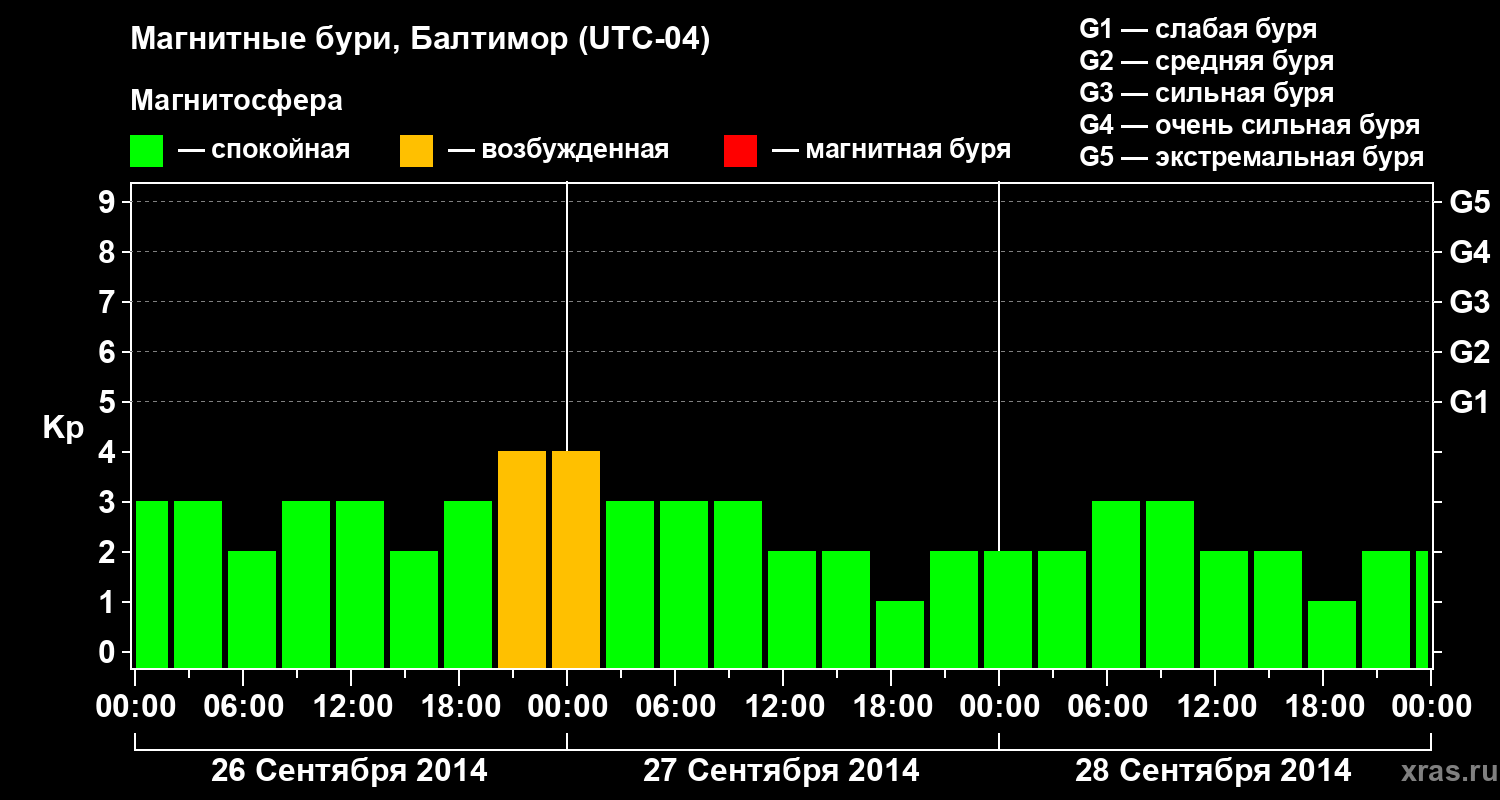Image resolution: width=1500 pixels, height=800 pixels.
Task: Click the 18:00 tick label of 26 September
Action: point(459,707)
